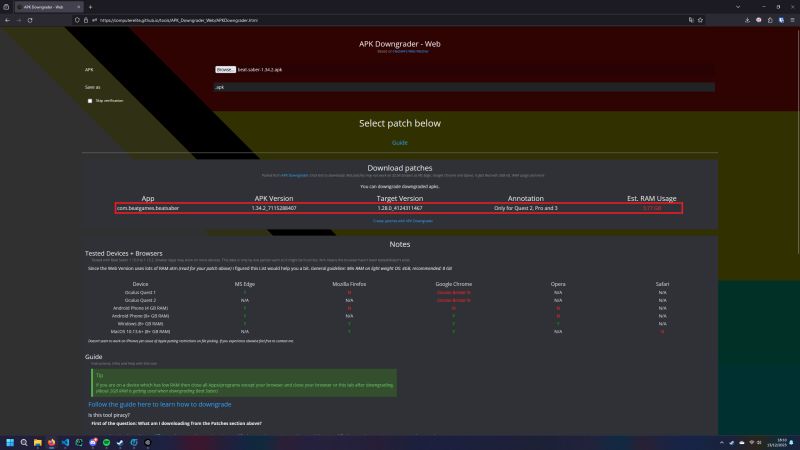Select the com.beatgames.beatsaber patch row
Viewport: 800px width, 450px height.
tap(398, 208)
